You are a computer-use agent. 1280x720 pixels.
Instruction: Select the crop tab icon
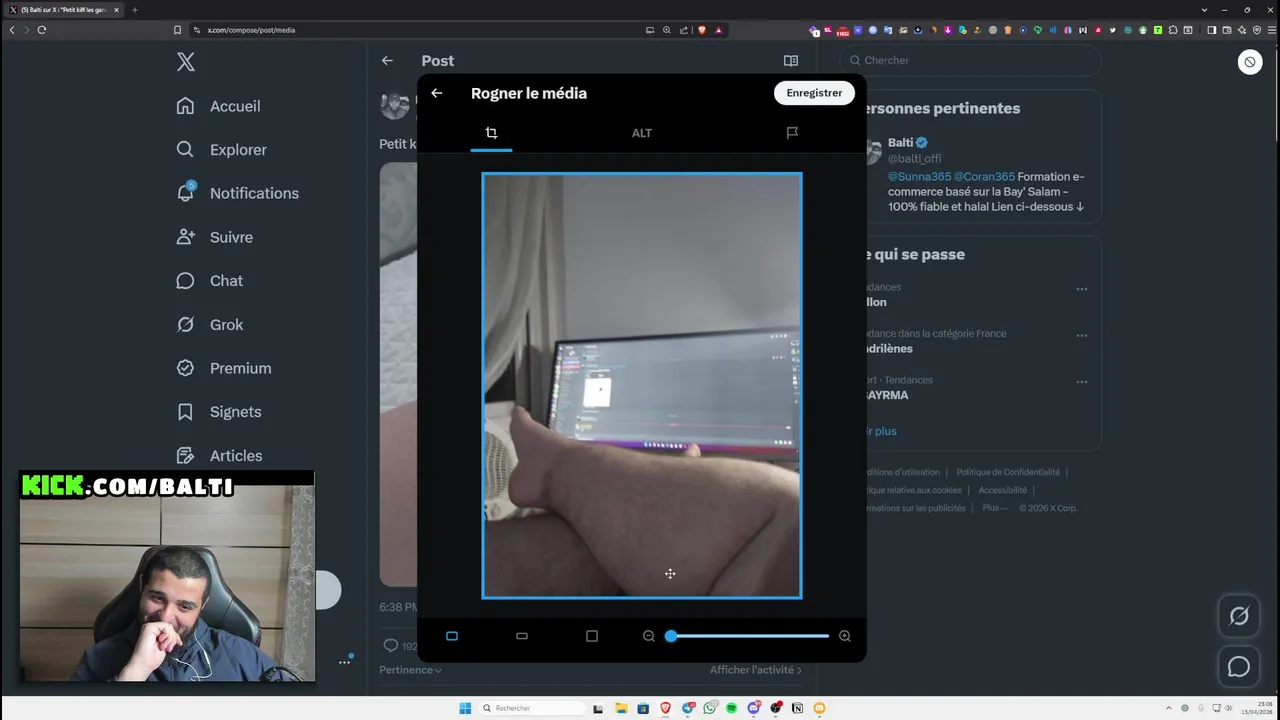491,133
